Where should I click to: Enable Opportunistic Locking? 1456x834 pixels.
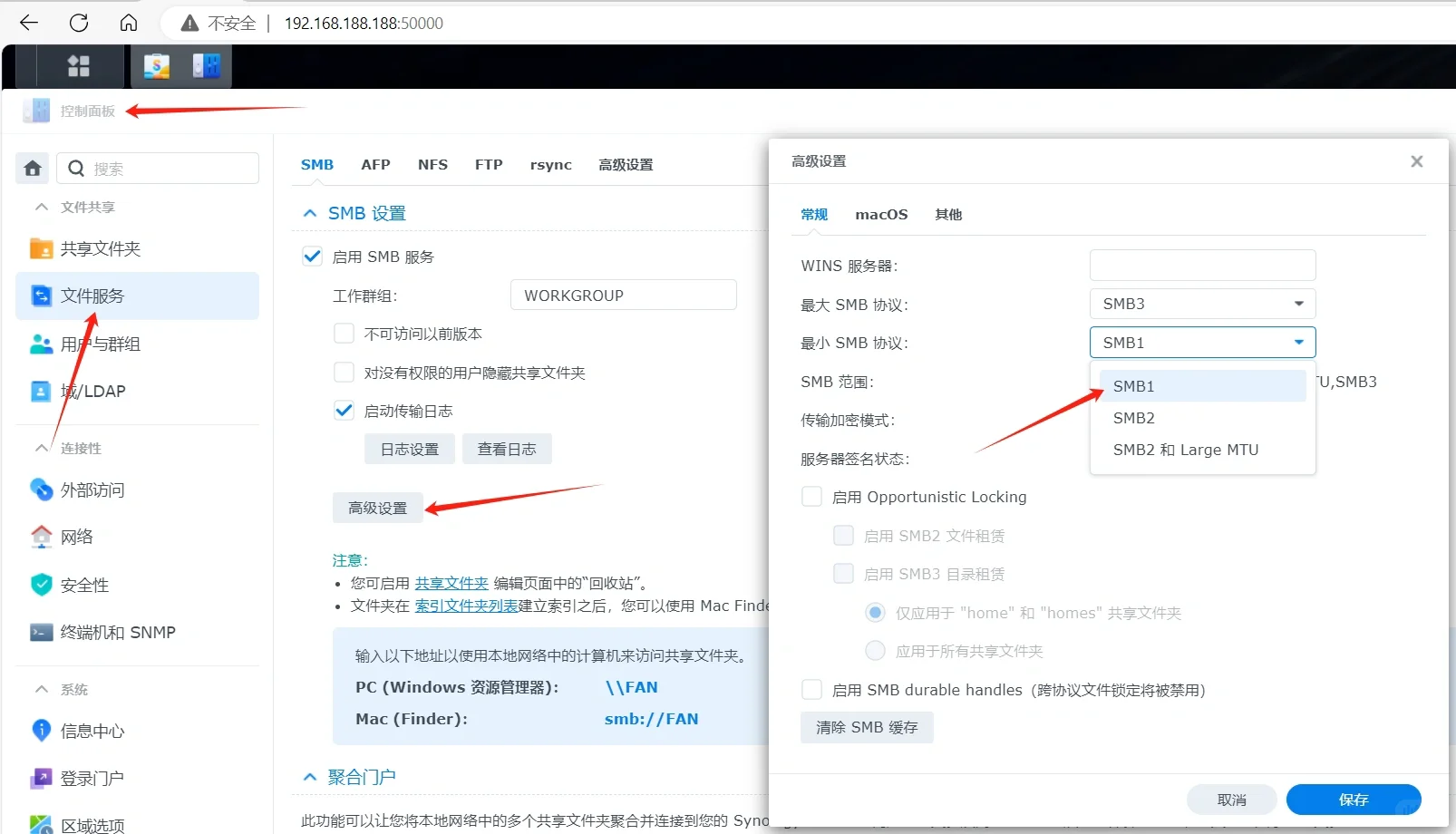coord(811,496)
